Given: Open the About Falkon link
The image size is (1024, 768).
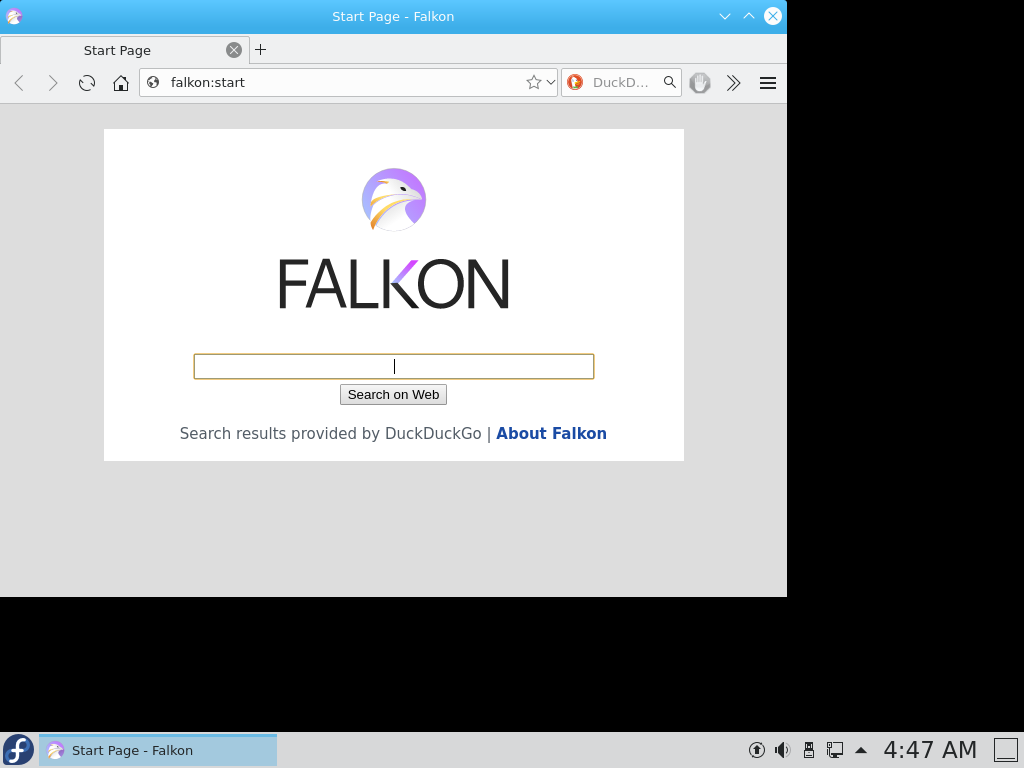Looking at the screenshot, I should [551, 434].
